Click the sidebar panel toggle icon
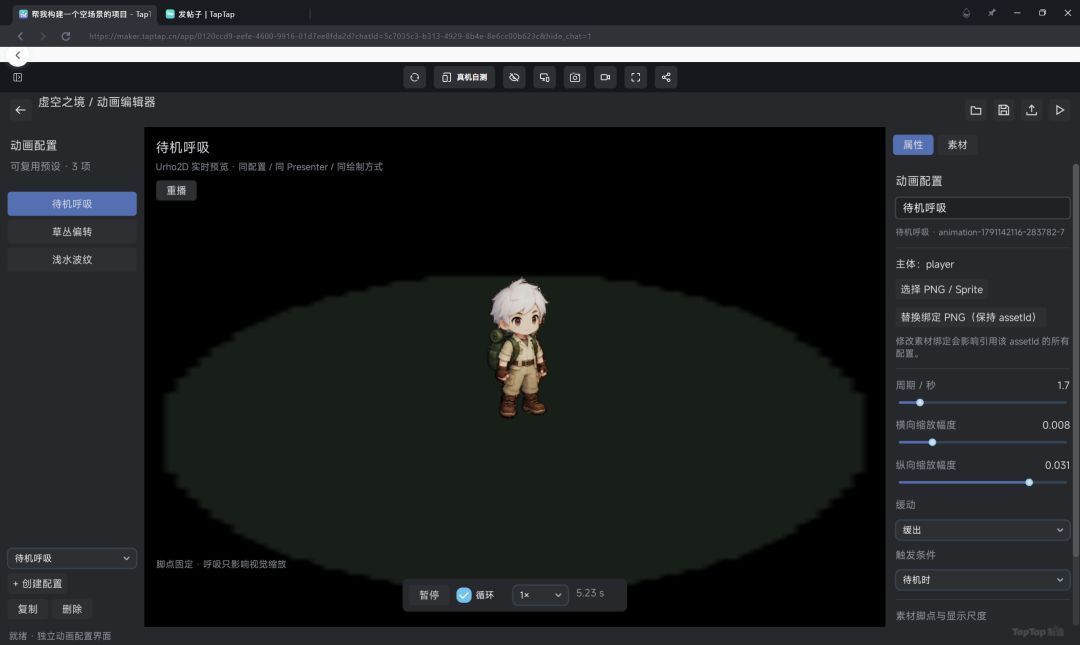This screenshot has width=1080, height=645. coord(18,77)
